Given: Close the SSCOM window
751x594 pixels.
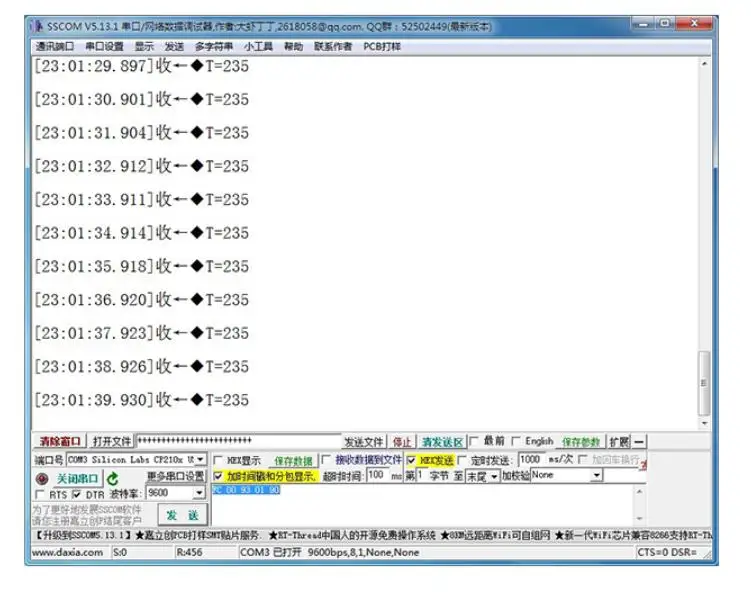Looking at the screenshot, I should point(694,23).
